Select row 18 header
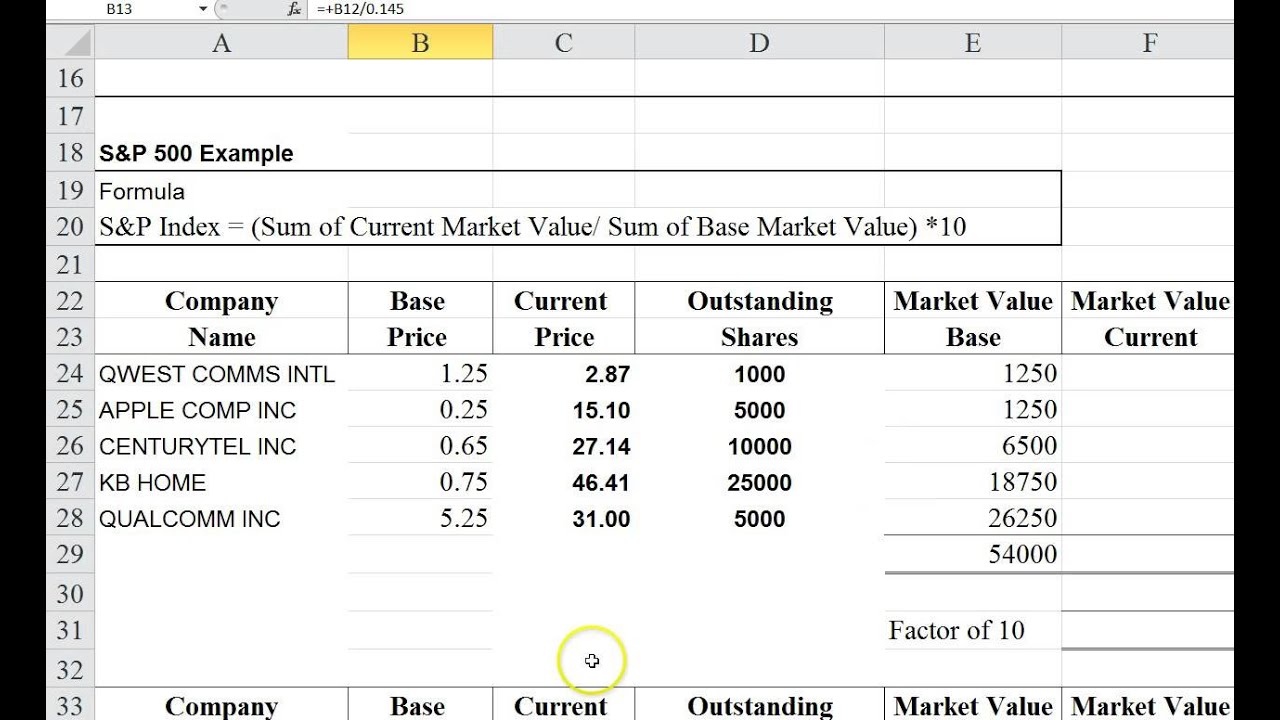1280x720 pixels. coord(70,153)
